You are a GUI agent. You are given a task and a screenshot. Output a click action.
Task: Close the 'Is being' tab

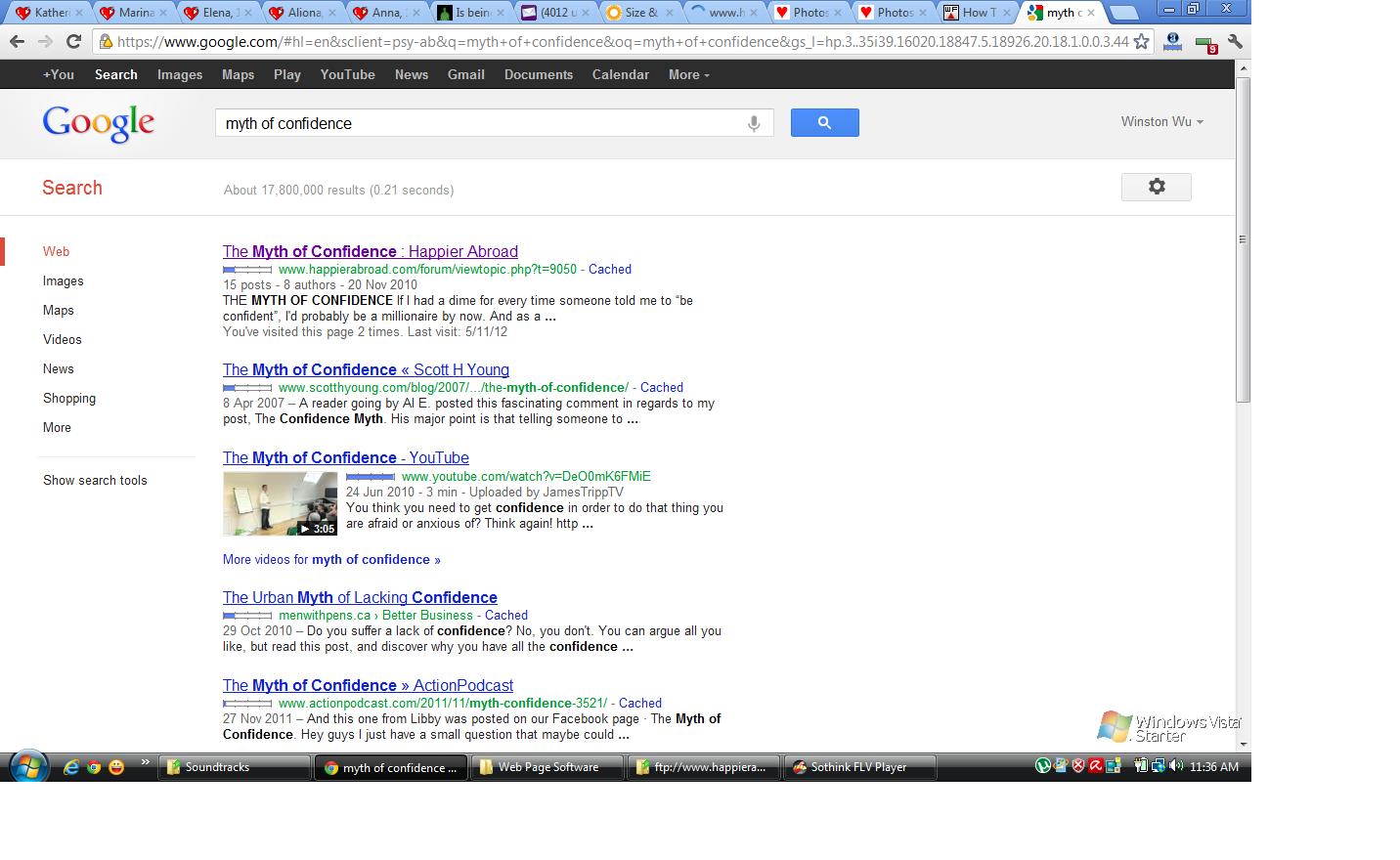point(503,13)
